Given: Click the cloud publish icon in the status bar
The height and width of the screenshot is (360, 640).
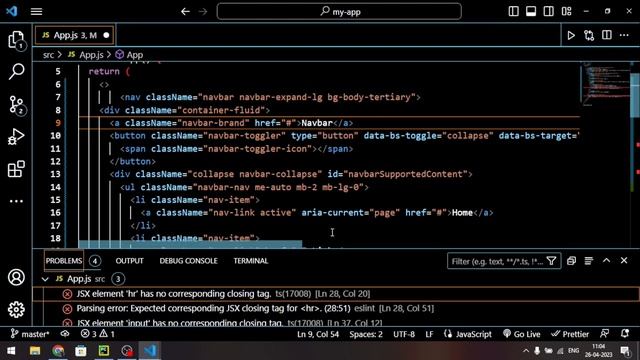Looking at the screenshot, I should coord(65,334).
